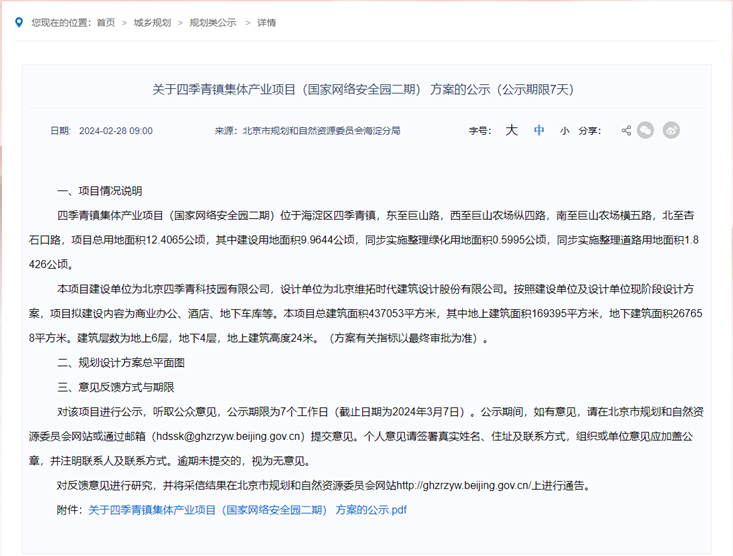Click the 详情 breadcrumb item
The width and height of the screenshot is (733, 556).
266,22
